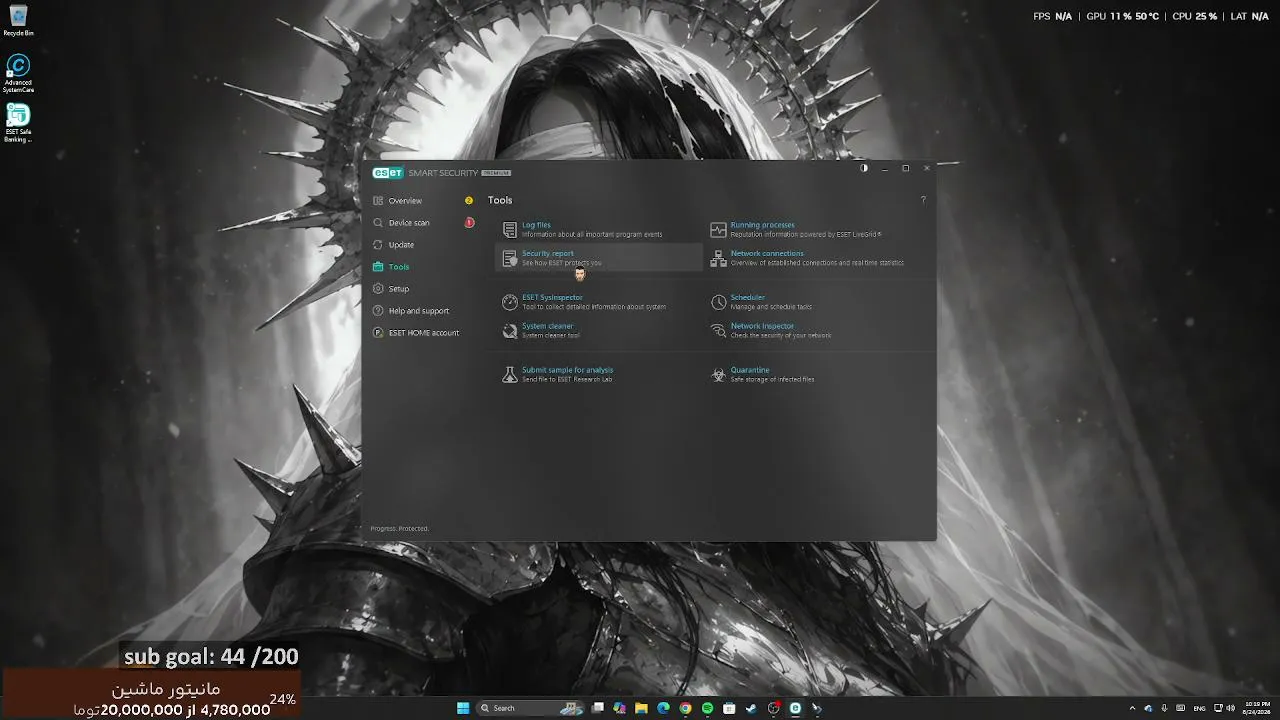Open Network connections link
The image size is (1280, 720).
[x=767, y=253]
